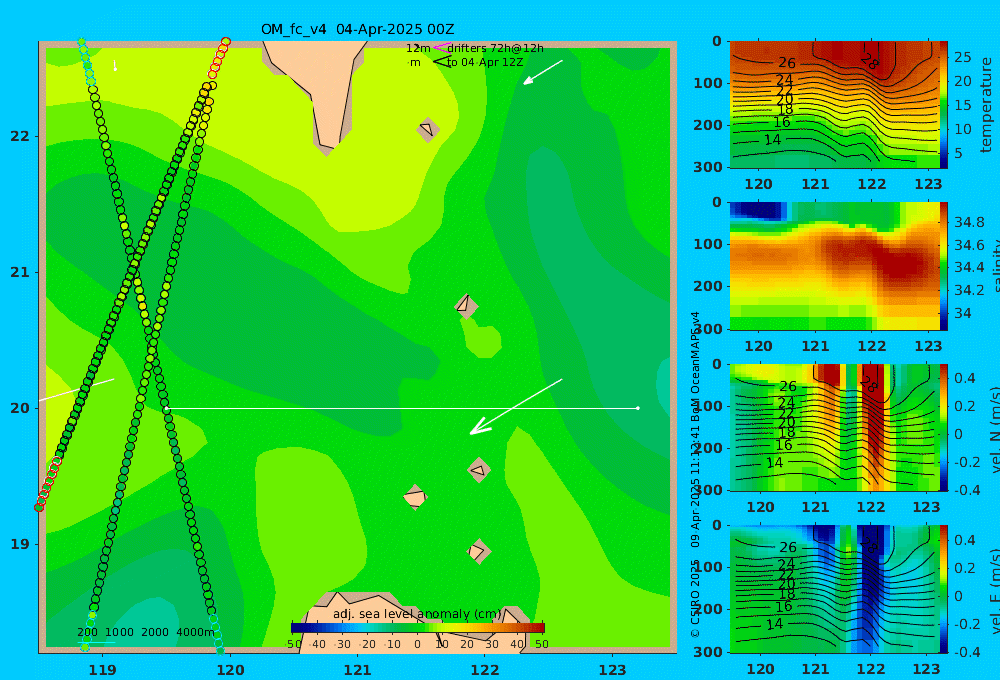Click the island marker near 18.9N 122E

click(x=478, y=551)
